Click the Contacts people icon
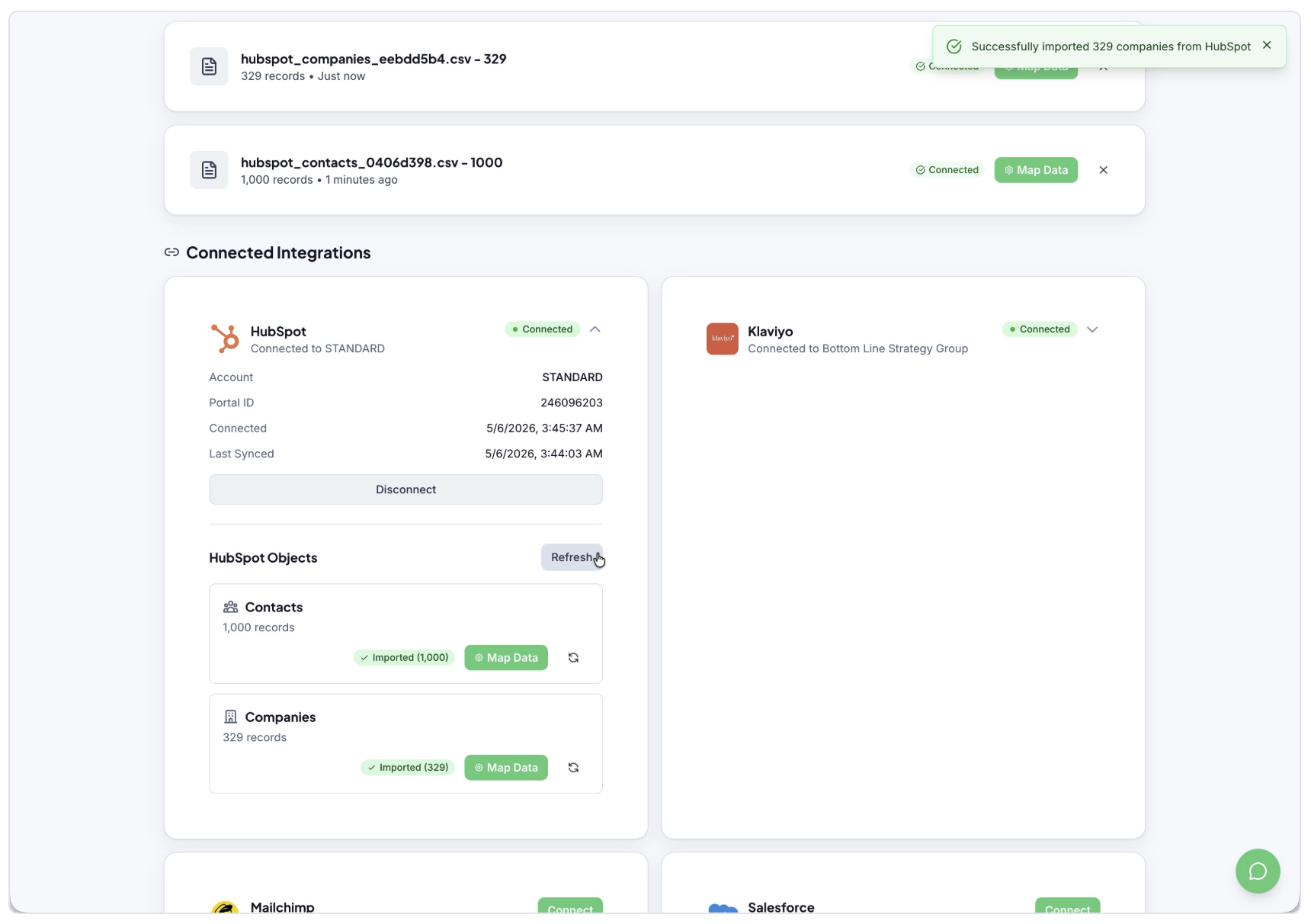Viewport: 1311px width, 924px height. (230, 607)
